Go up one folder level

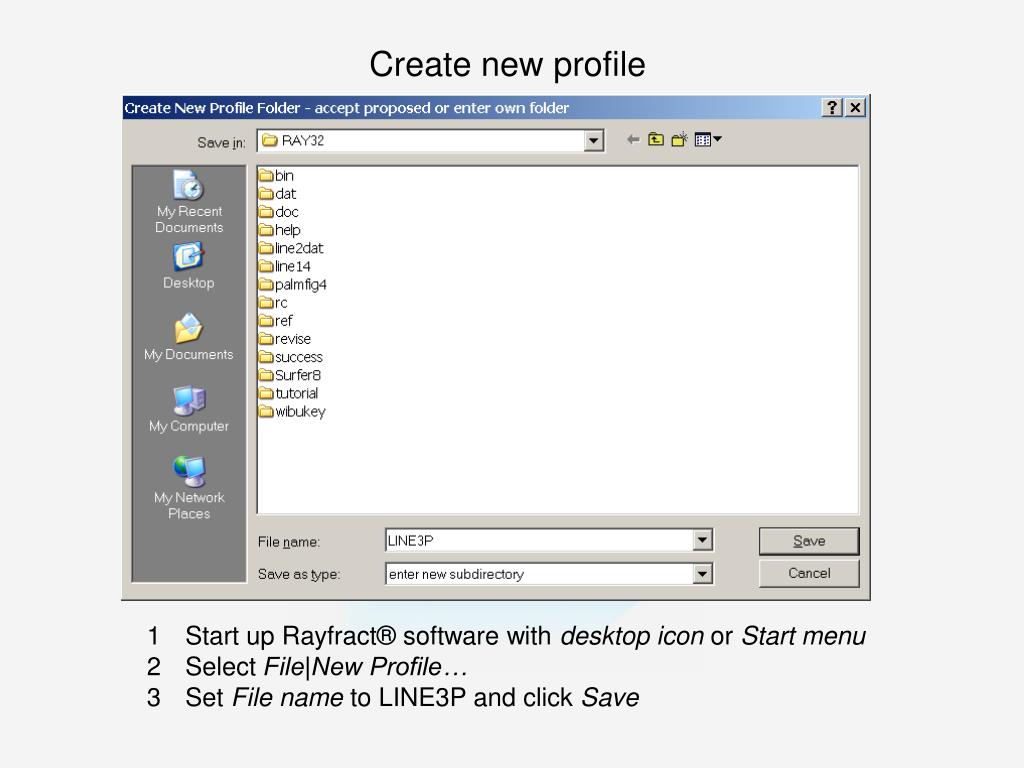[656, 139]
